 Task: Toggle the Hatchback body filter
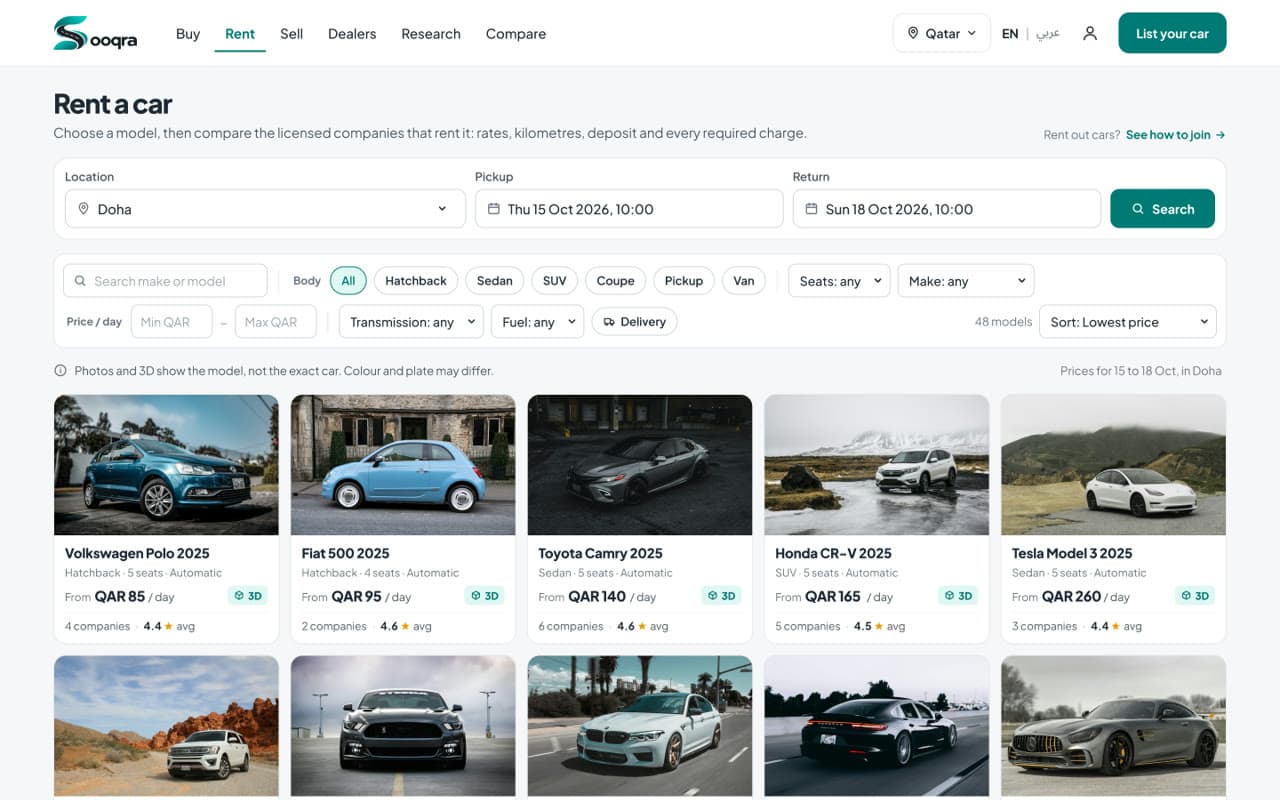[416, 281]
